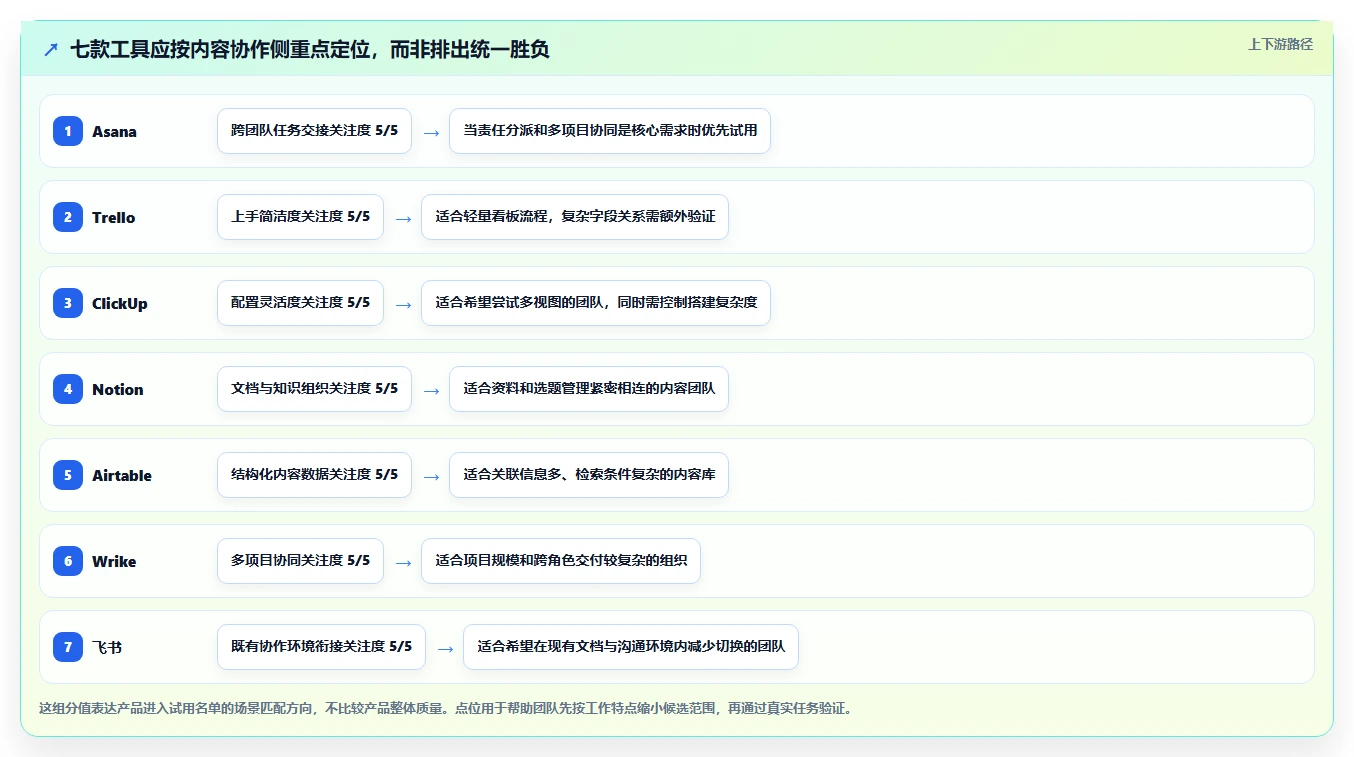Viewport: 1354px width, 757px height.
Task: Select the ClickUp tool name
Action: [x=120, y=304]
